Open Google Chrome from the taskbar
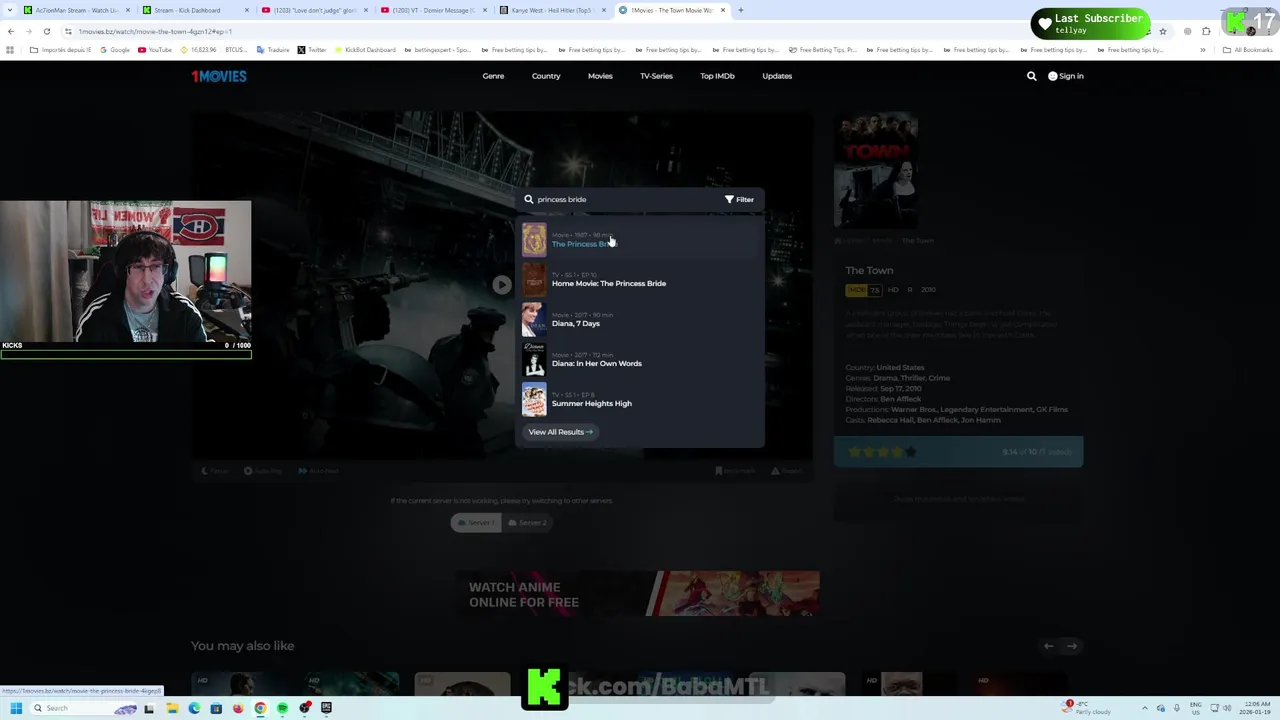1280x720 pixels. 260,708
